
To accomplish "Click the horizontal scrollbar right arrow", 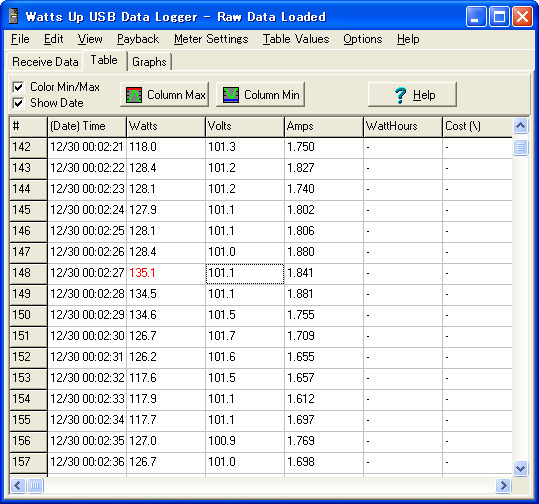I will (503, 485).
